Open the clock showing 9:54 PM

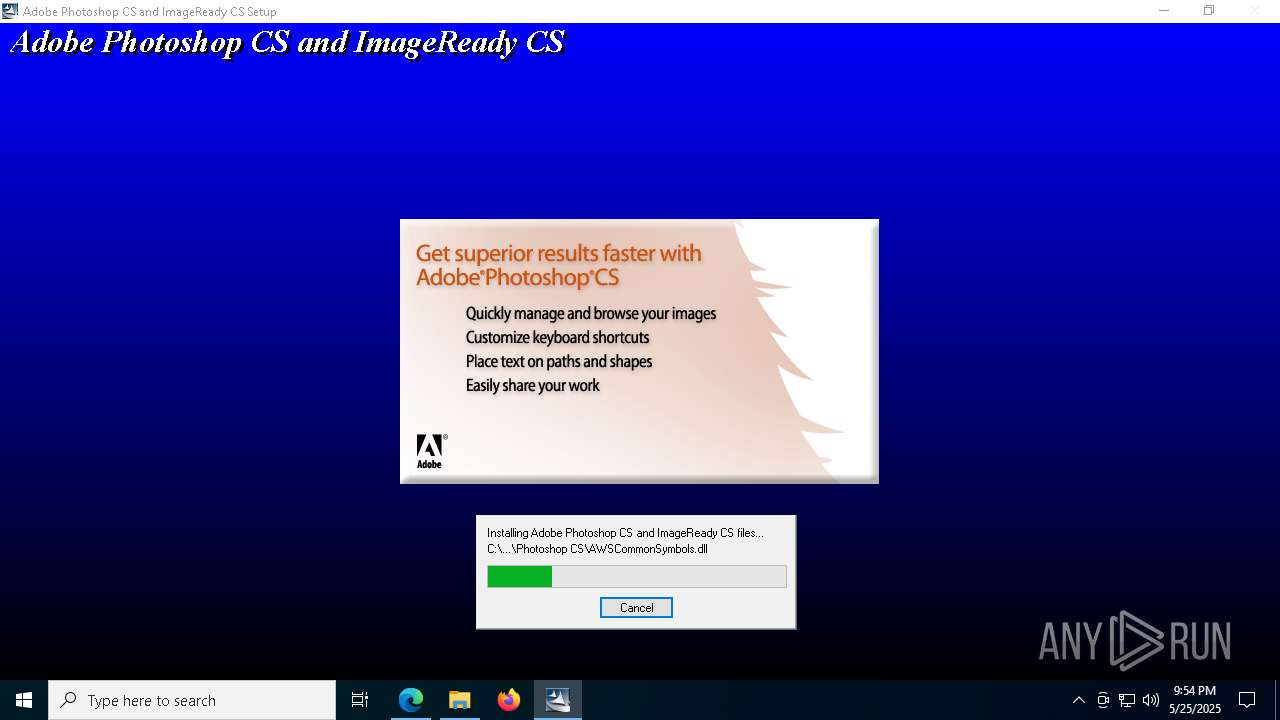click(1195, 700)
